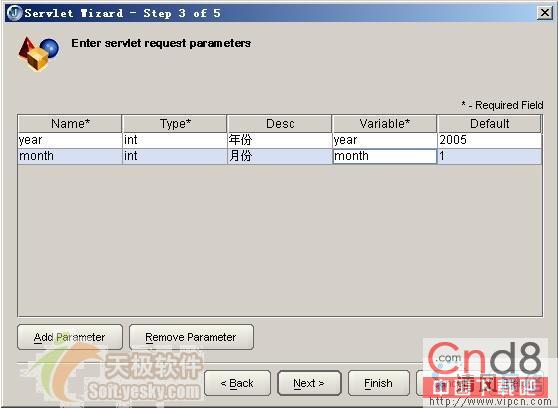
Task: Click the Type* column header
Action: pyautogui.click(x=175, y=124)
